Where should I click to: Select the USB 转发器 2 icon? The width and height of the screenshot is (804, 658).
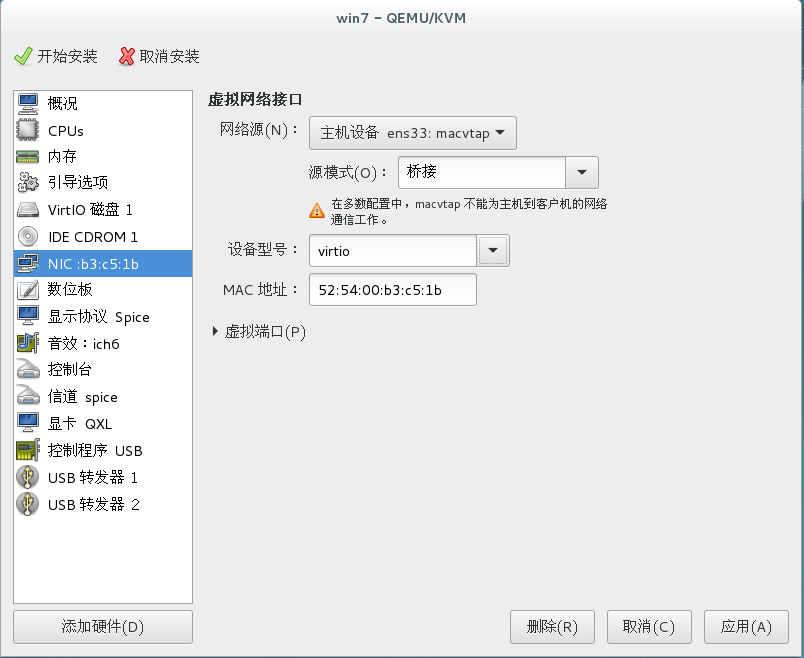tap(28, 504)
